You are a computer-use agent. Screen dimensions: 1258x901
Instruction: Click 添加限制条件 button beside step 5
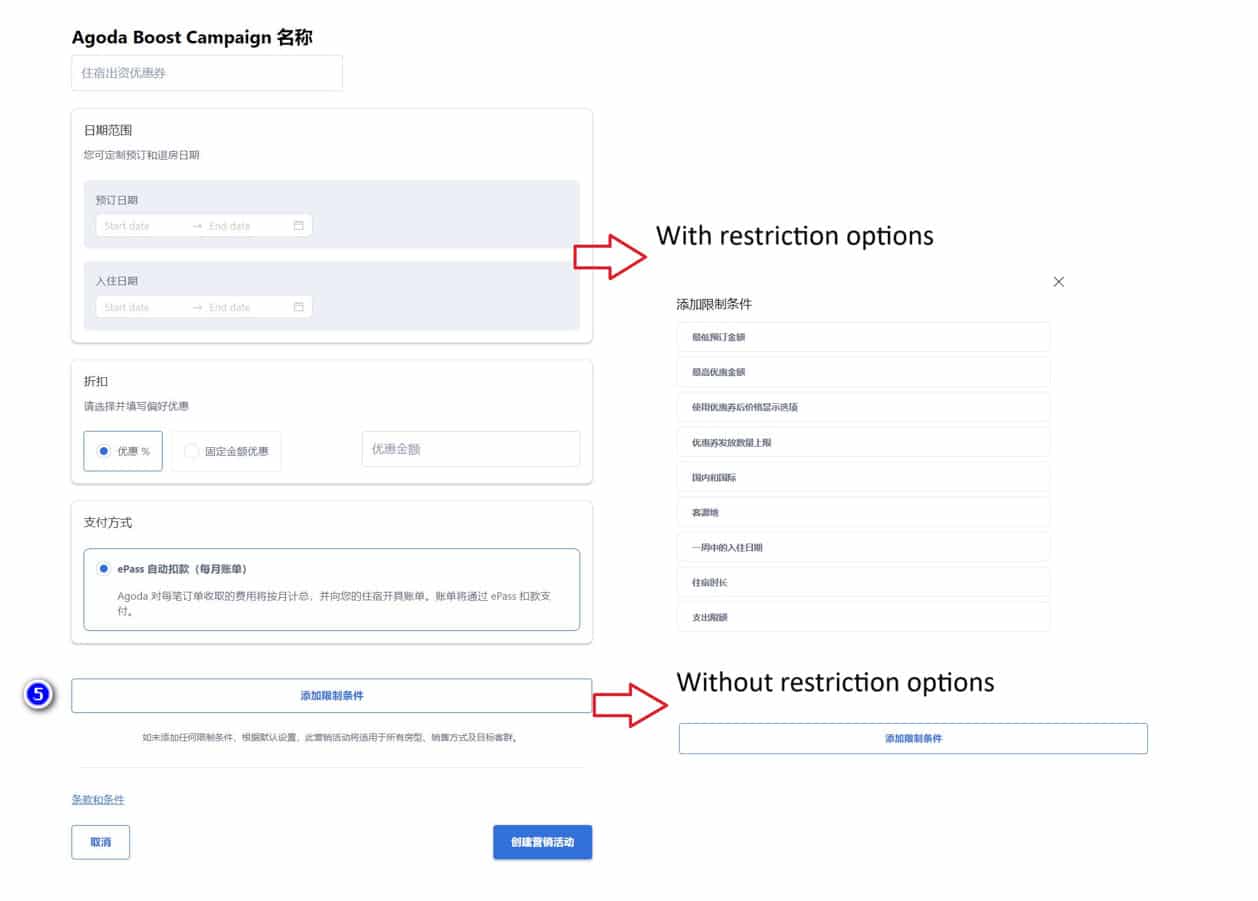tap(332, 696)
